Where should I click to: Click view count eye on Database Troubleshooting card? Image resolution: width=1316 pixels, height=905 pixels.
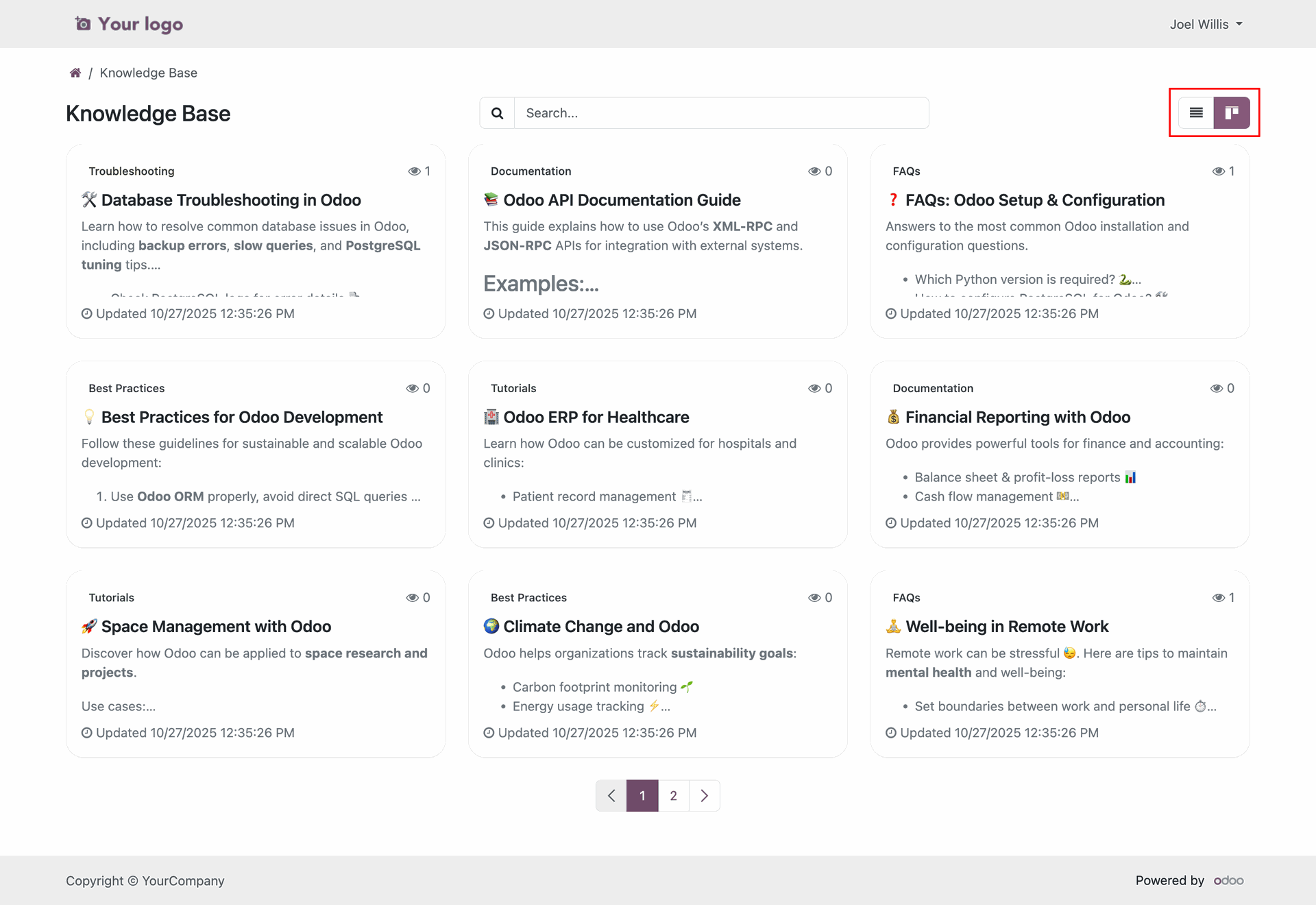[x=414, y=171]
